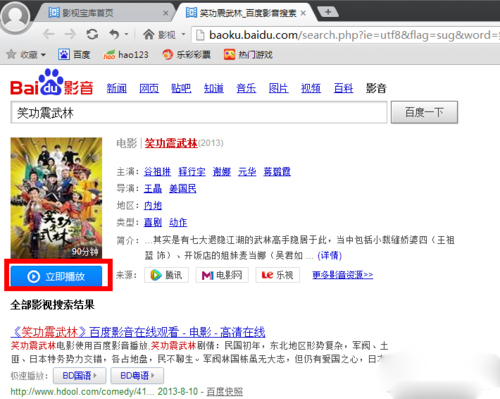Click actor link 谢娜
Viewport: 500px width, 399px height.
click(222, 172)
